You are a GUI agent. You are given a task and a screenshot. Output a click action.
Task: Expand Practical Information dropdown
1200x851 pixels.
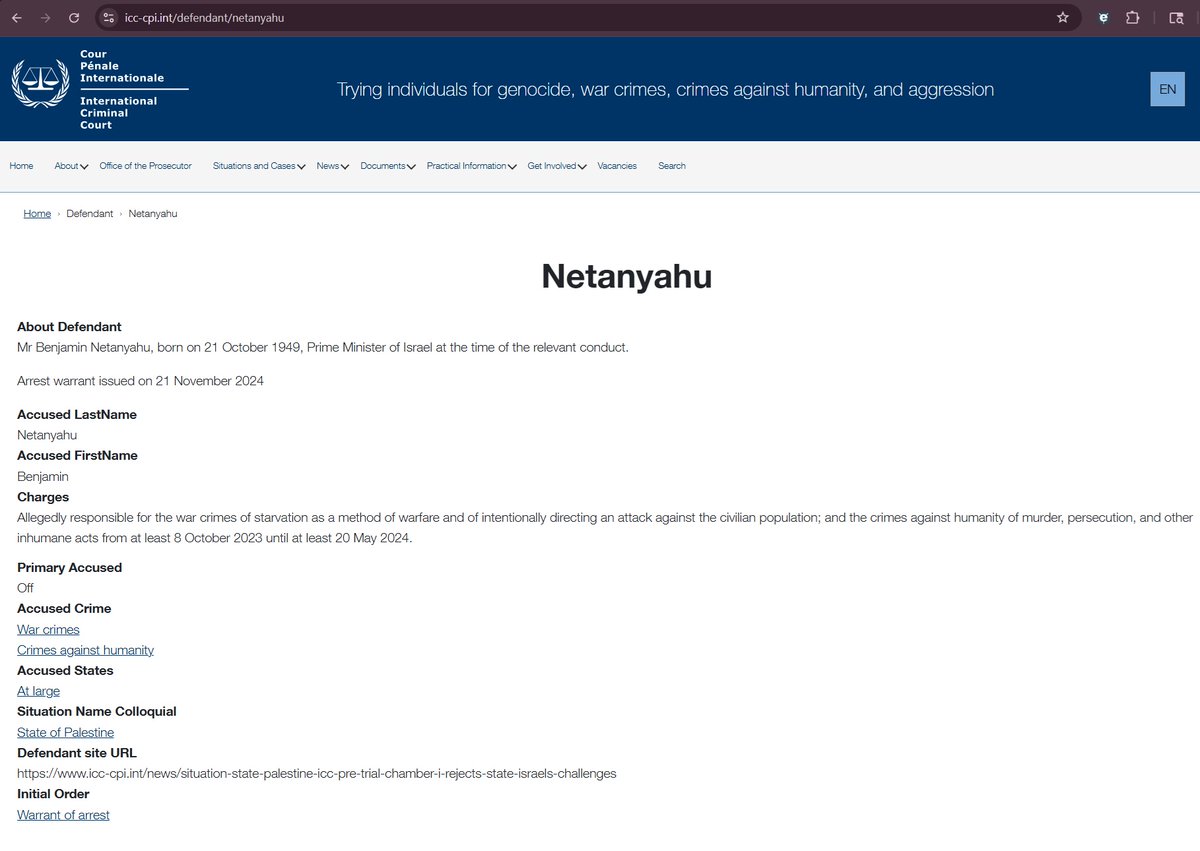pos(471,166)
